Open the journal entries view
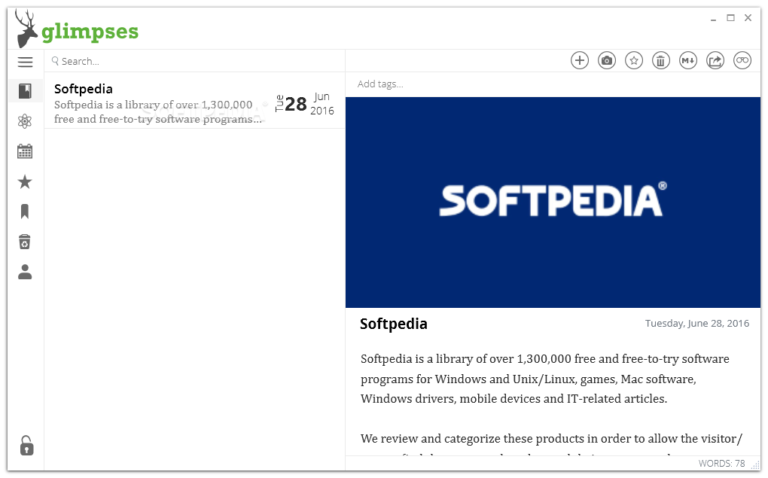The width and height of the screenshot is (768, 478). pyautogui.click(x=25, y=91)
